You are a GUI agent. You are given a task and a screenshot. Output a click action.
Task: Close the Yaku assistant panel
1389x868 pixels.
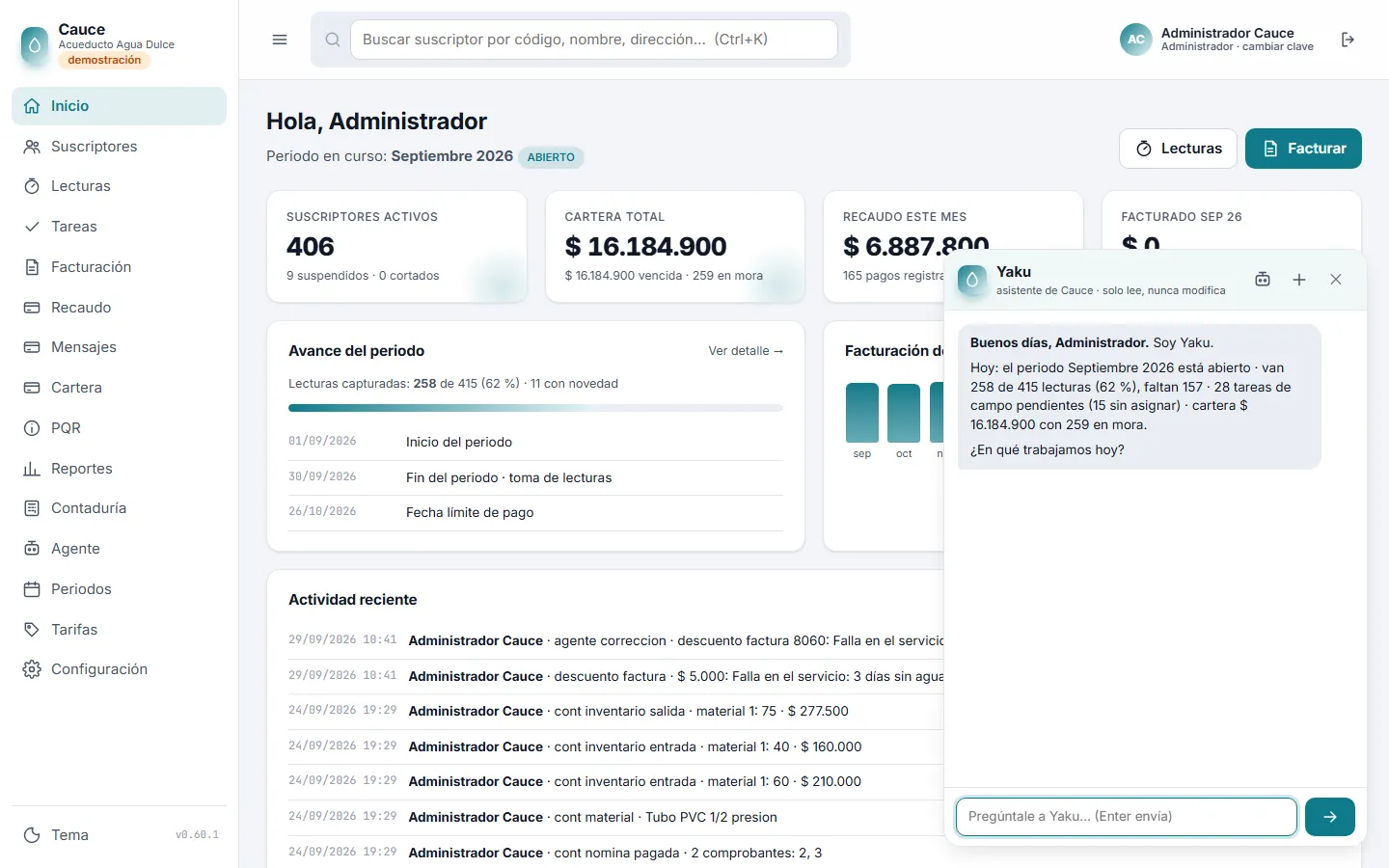[1336, 280]
